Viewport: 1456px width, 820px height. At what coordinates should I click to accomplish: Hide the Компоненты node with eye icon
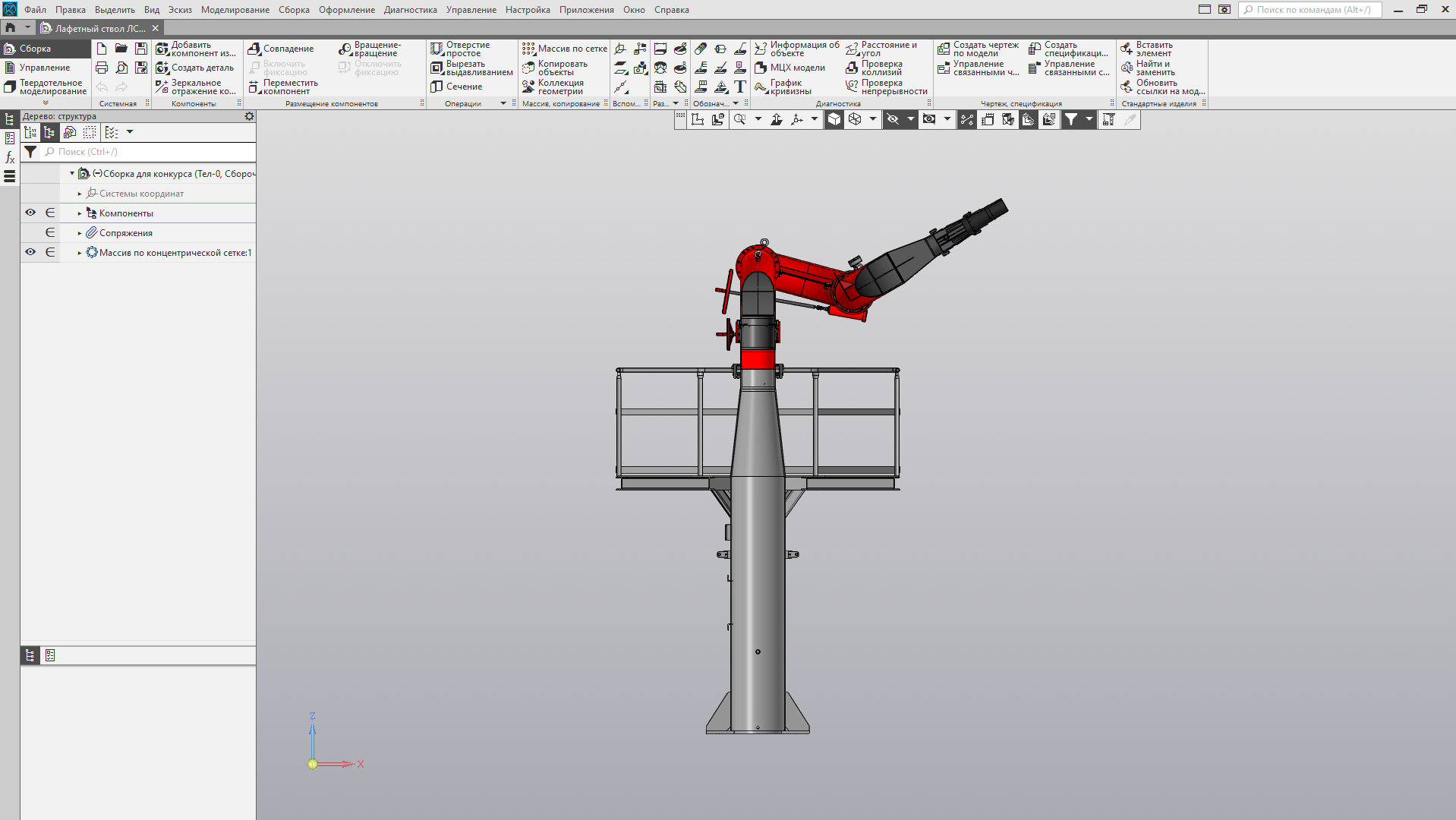click(30, 213)
